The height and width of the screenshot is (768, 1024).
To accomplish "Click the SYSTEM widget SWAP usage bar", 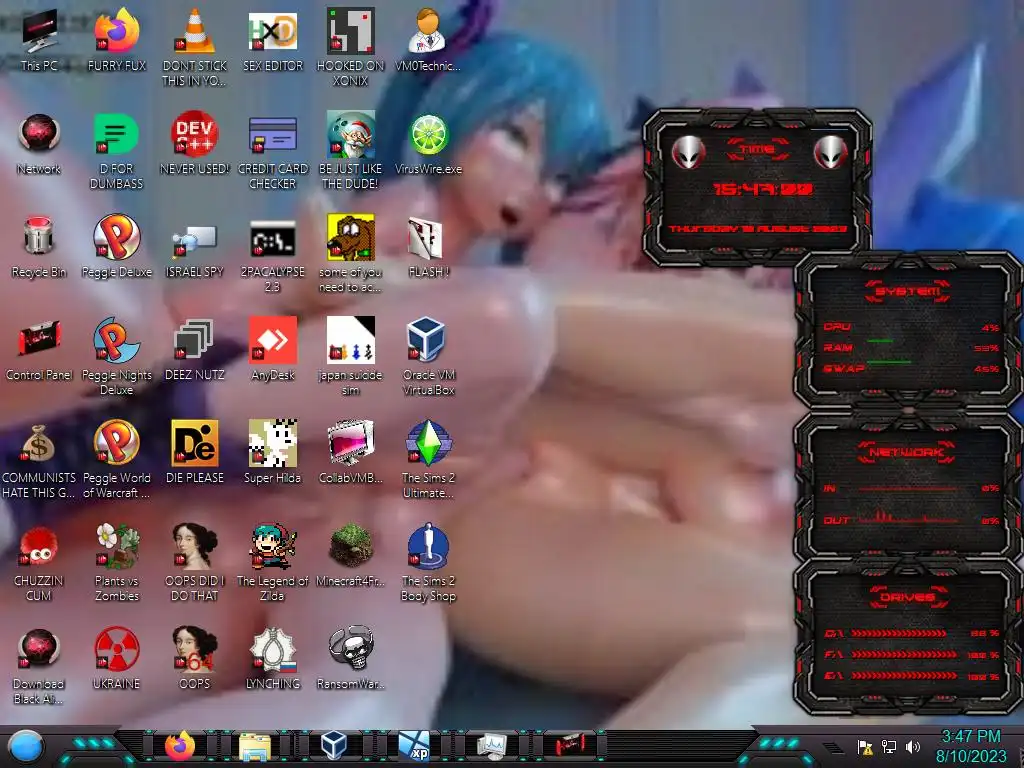I will (x=888, y=361).
